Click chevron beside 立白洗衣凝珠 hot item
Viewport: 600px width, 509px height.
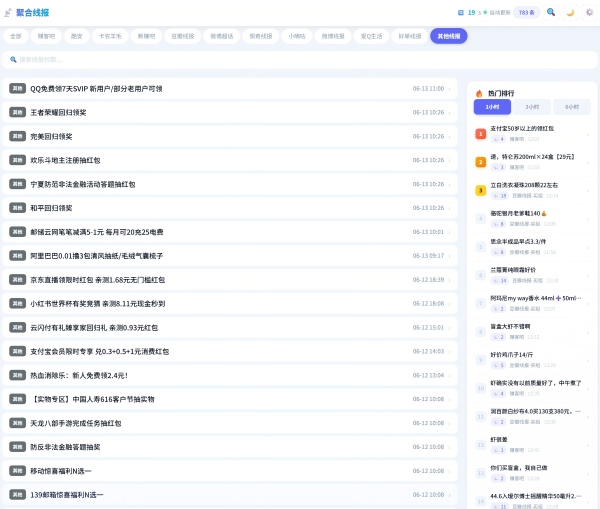click(x=588, y=191)
